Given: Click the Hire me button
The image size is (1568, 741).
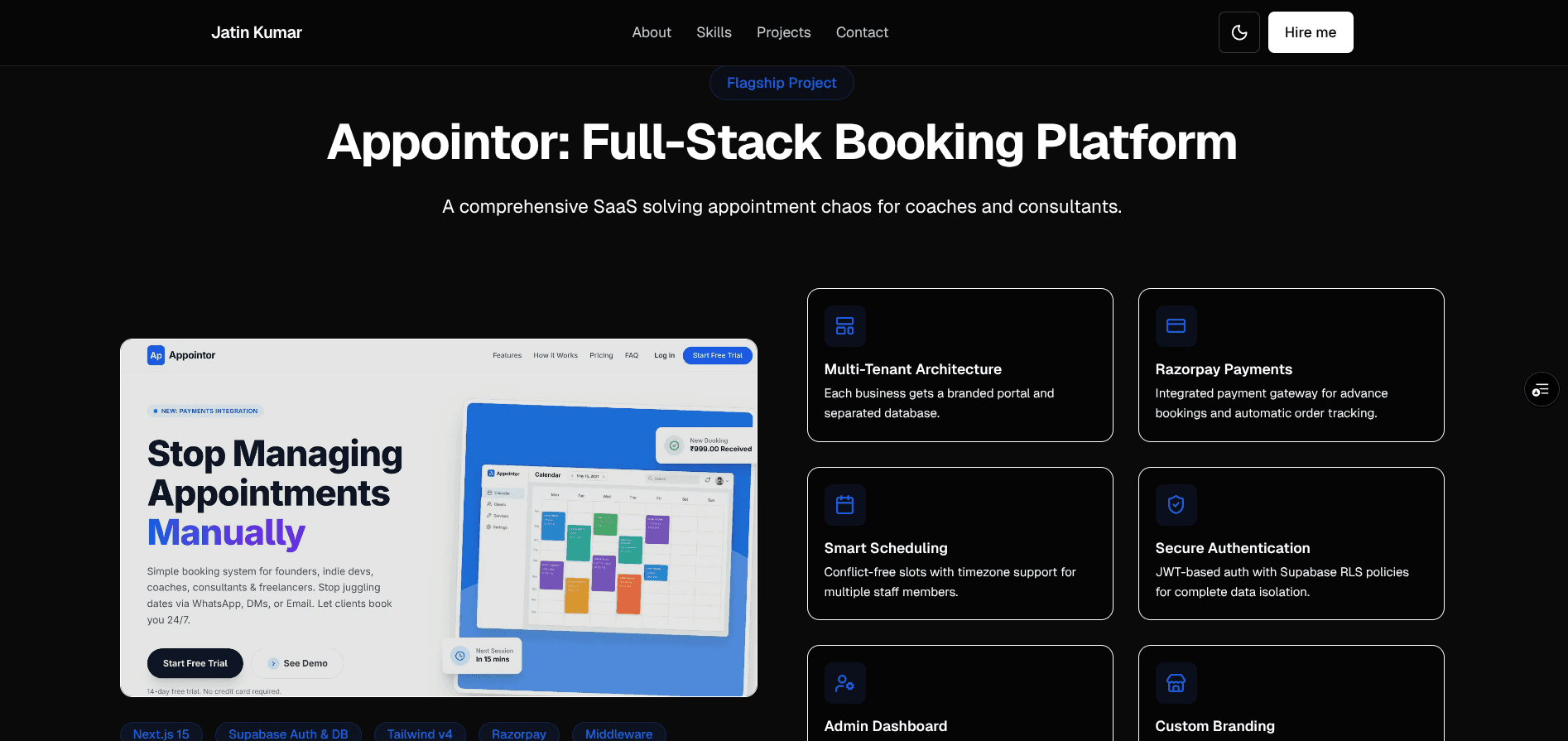Looking at the screenshot, I should (x=1311, y=32).
